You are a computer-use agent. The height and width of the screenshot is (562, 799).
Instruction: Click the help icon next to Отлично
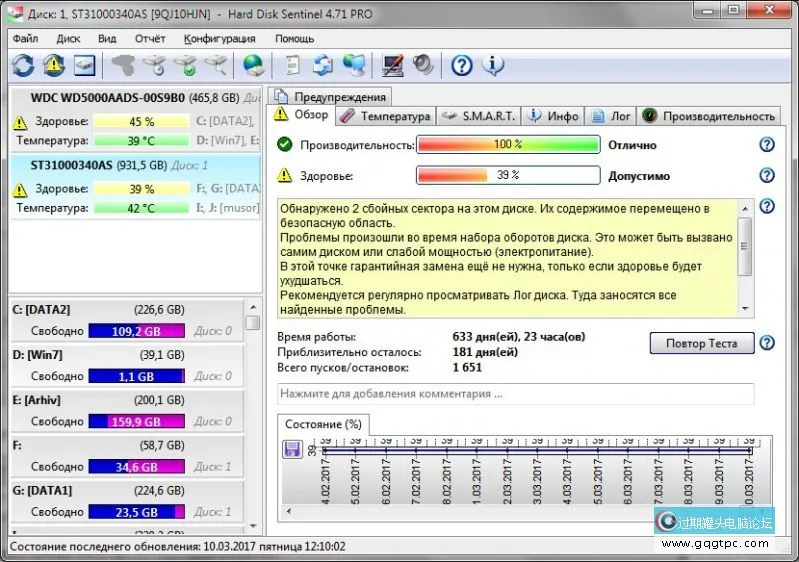(x=767, y=145)
